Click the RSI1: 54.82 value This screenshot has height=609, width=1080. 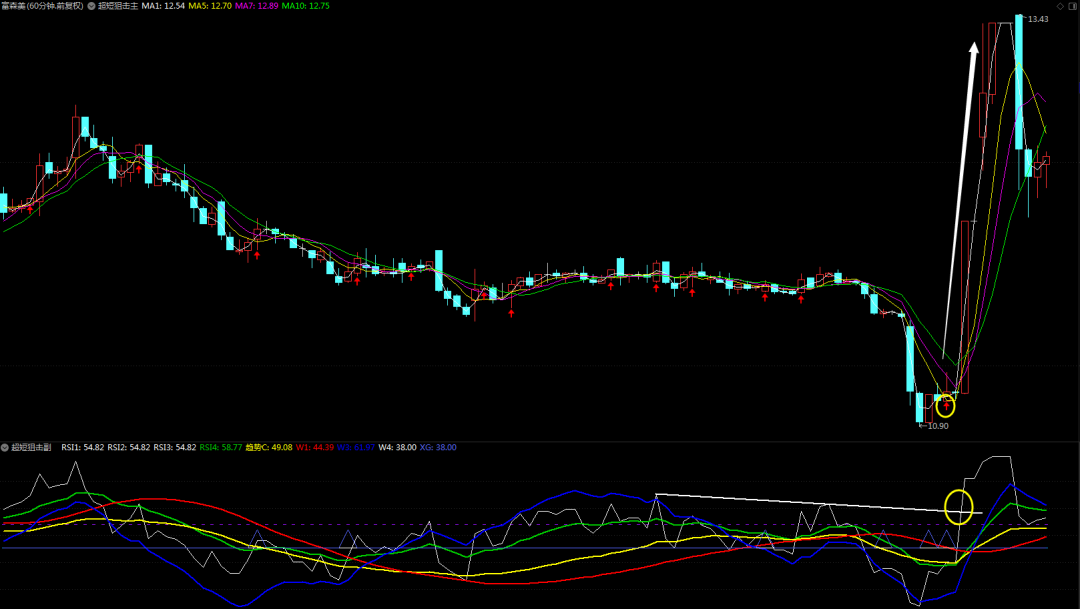coord(83,448)
